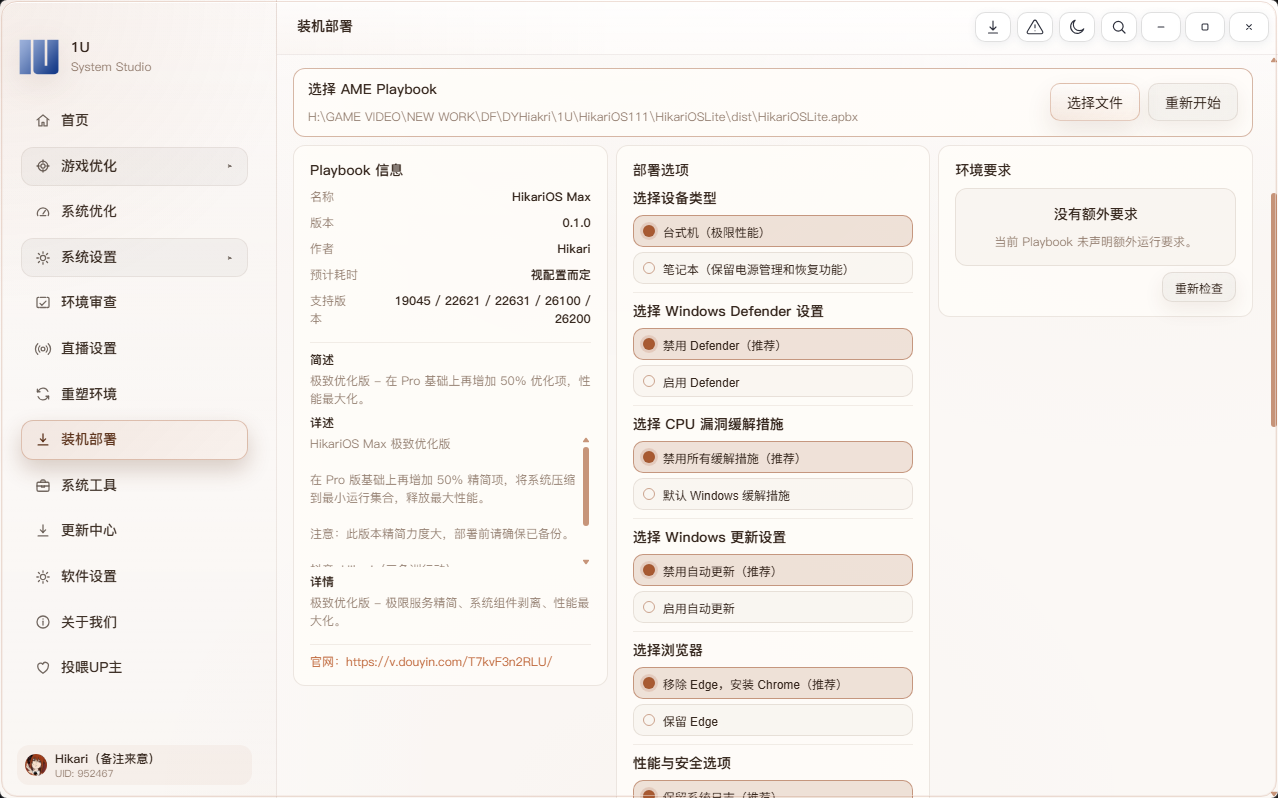Select 启用 Defender option
Image resolution: width=1278 pixels, height=798 pixels.
[773, 382]
